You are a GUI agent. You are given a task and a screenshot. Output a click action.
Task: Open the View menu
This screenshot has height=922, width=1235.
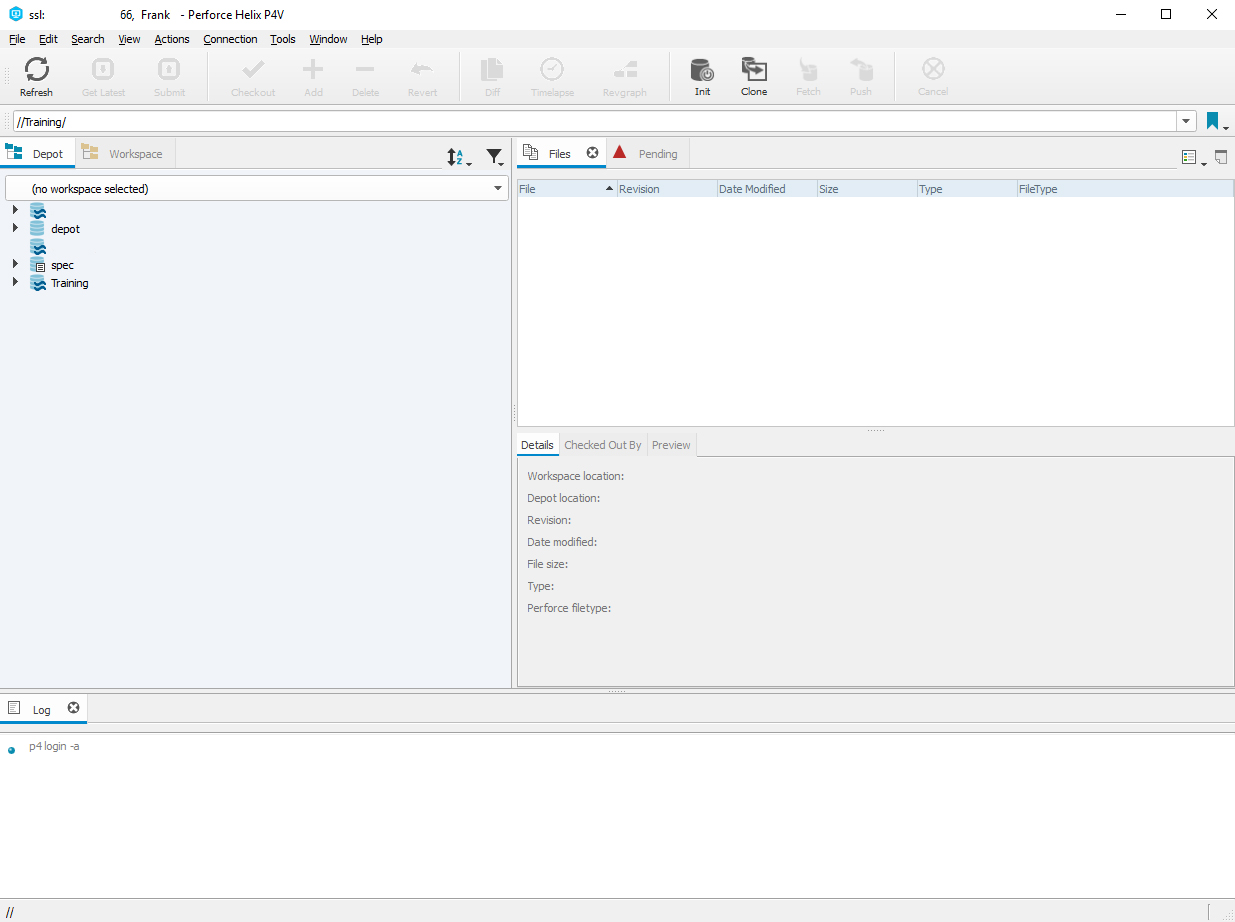(x=129, y=39)
